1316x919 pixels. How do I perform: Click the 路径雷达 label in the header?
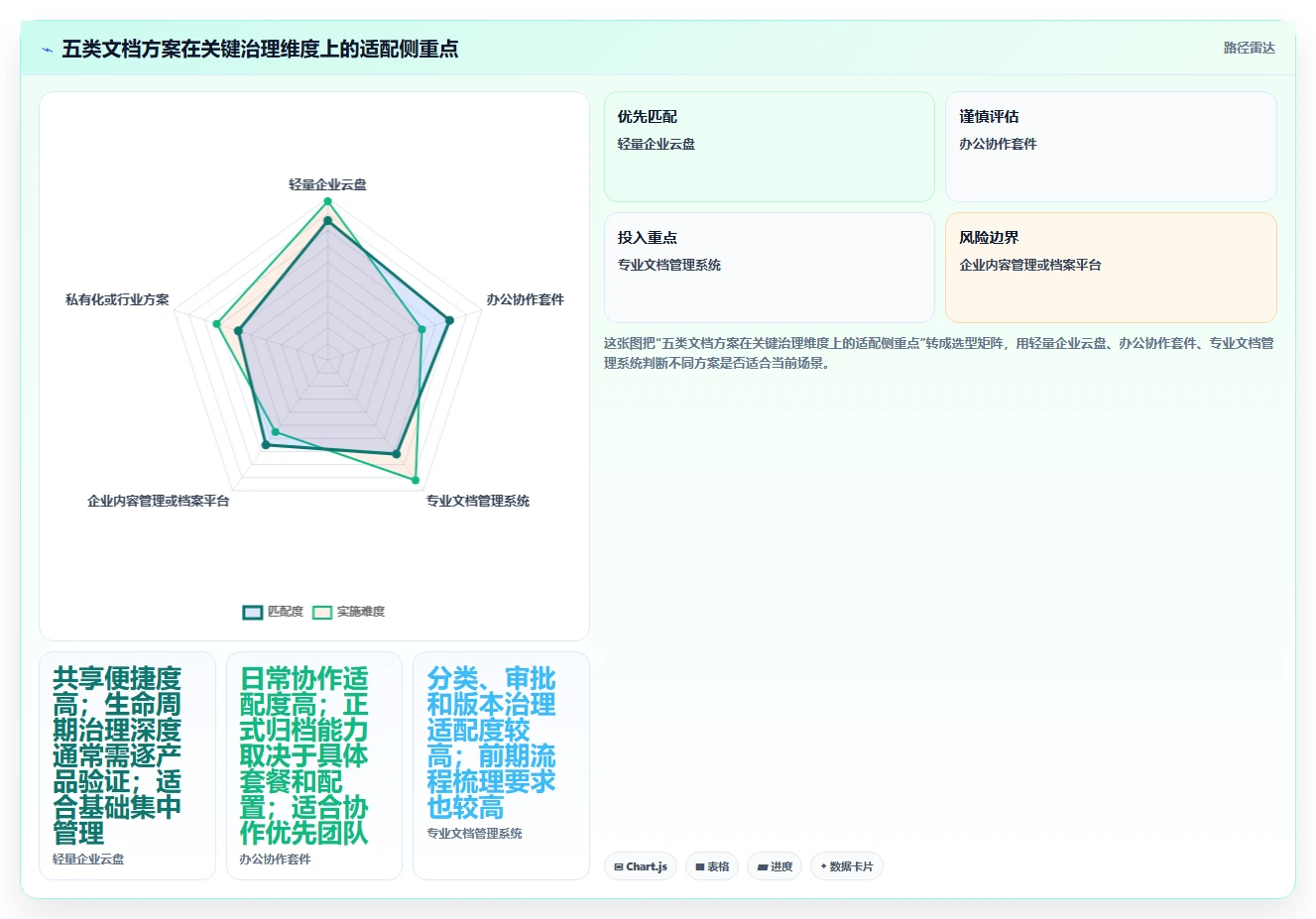coord(1249,48)
